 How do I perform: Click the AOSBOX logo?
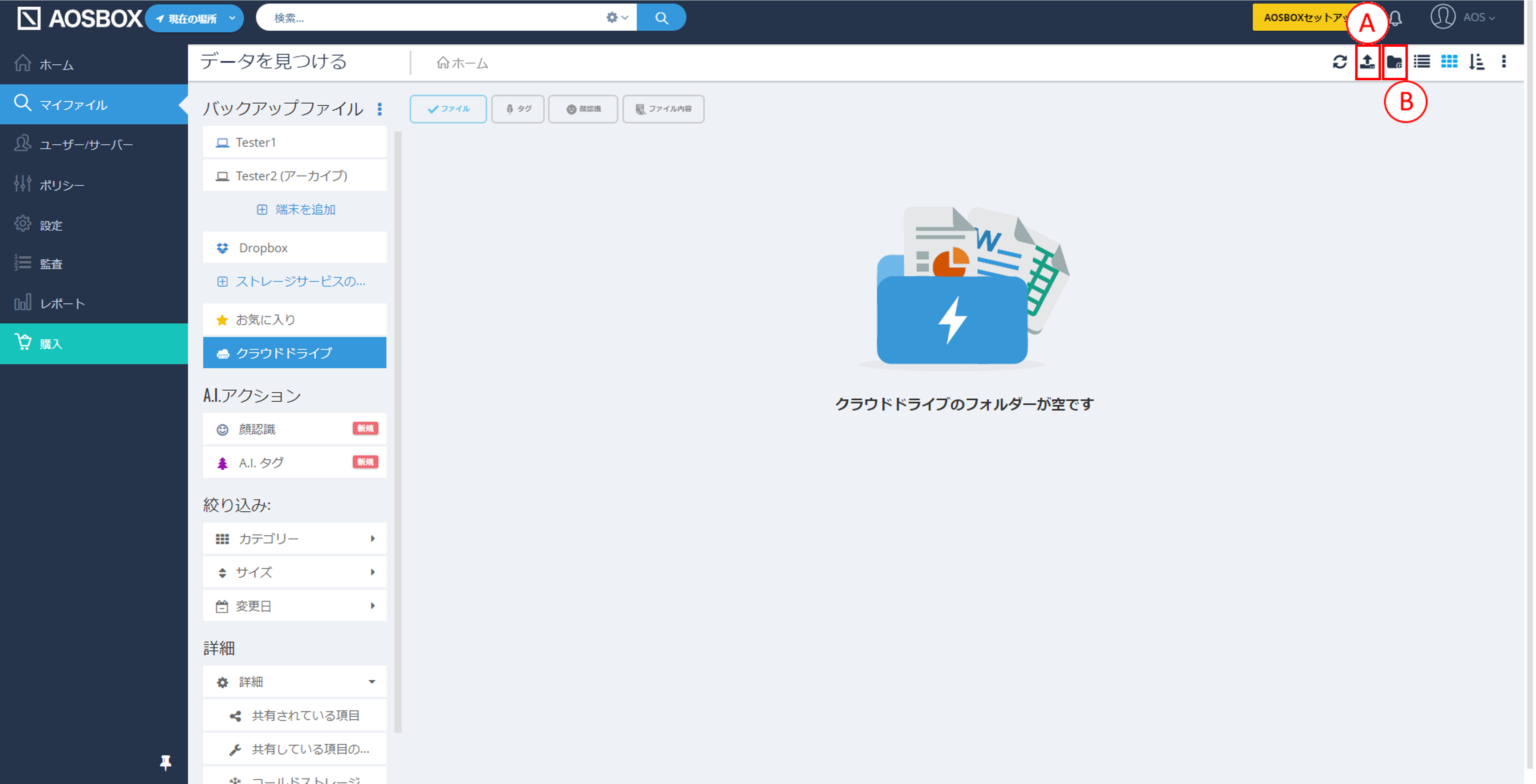point(79,19)
